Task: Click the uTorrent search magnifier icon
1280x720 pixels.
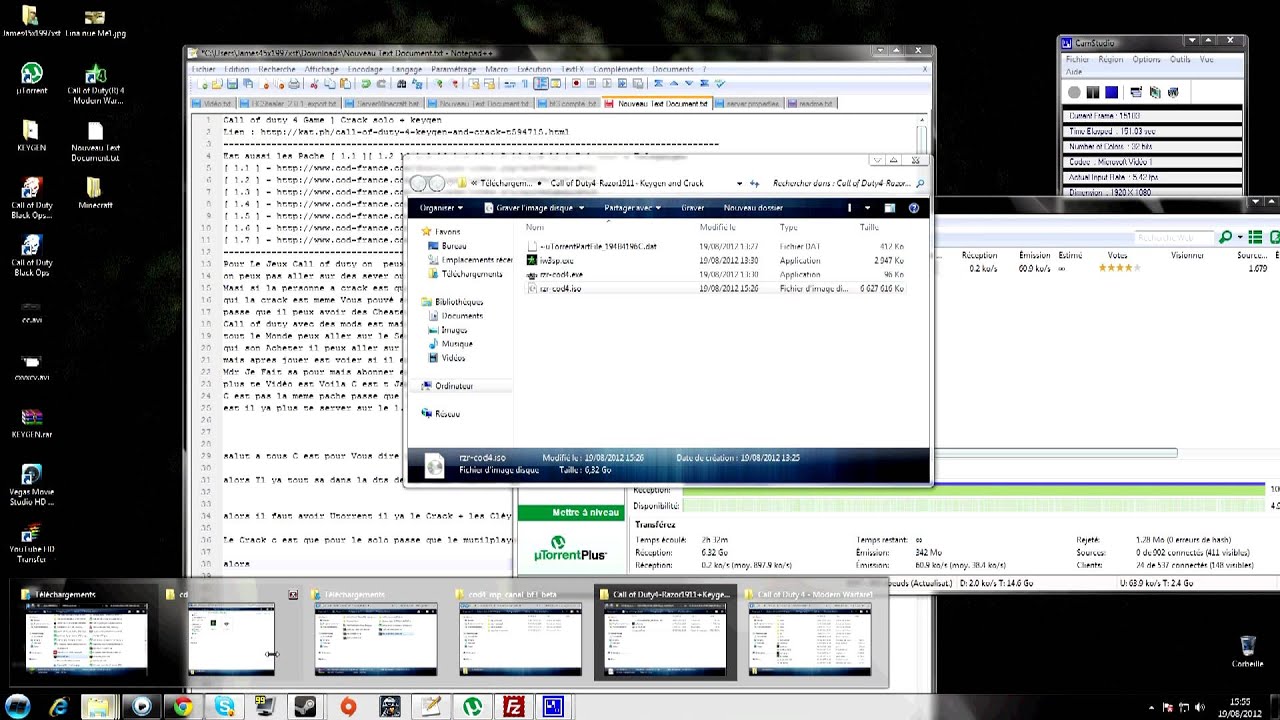Action: click(x=1225, y=237)
